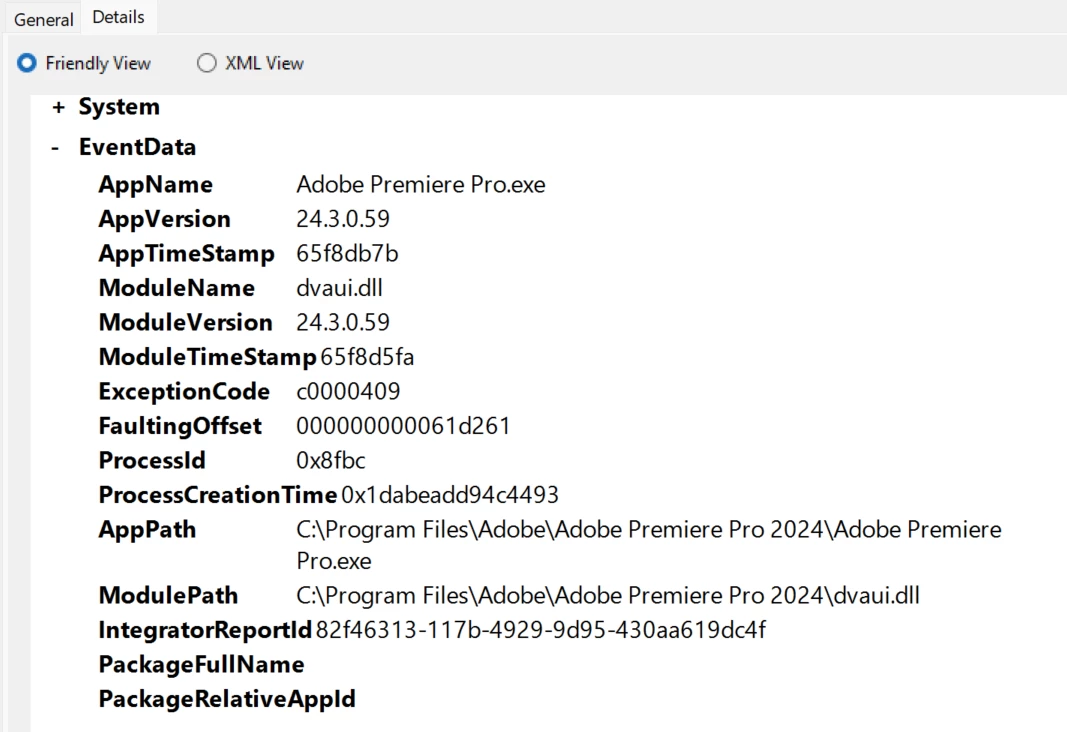Click the ModuleVersion value 24.3.0.59
The image size is (1067, 732).
[343, 322]
